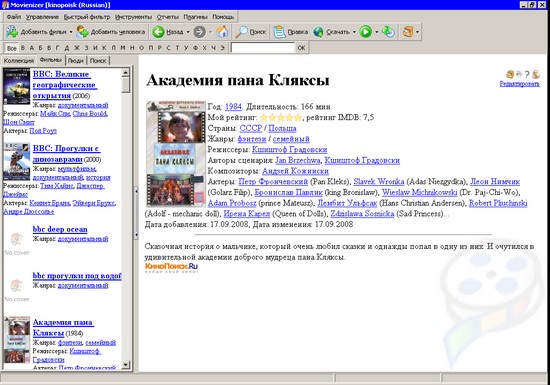Click the gold disc icon above Редактировать
The image size is (550, 385).
pyautogui.click(x=510, y=74)
